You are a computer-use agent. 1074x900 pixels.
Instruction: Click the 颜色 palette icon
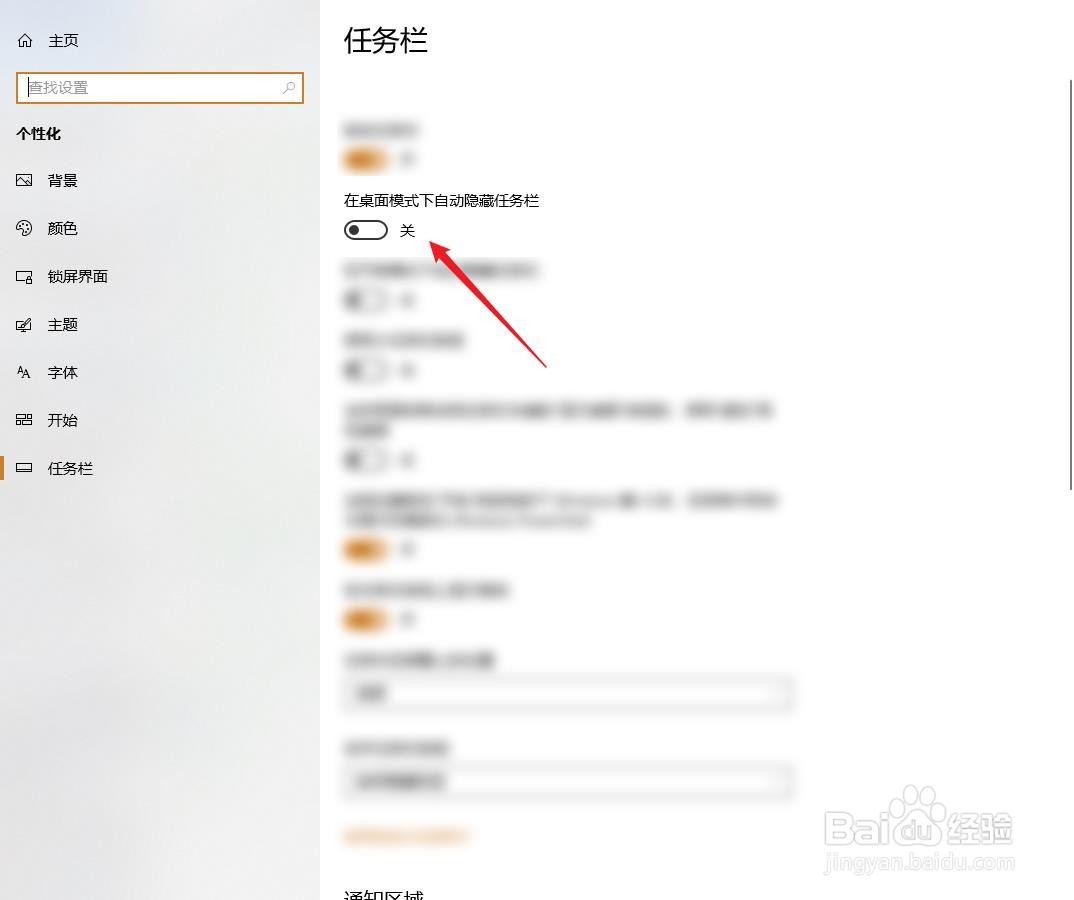pyautogui.click(x=24, y=228)
